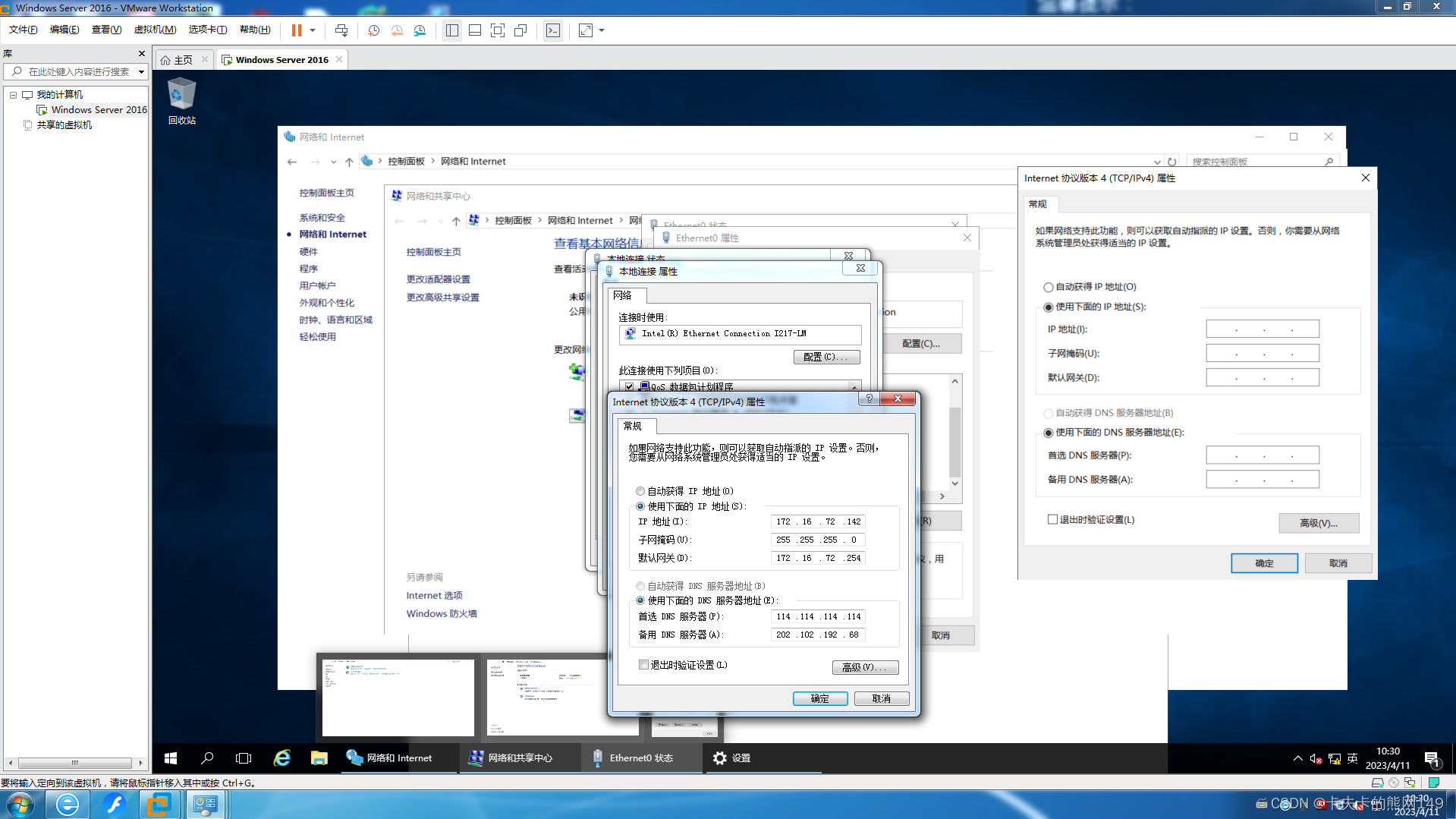Open the 帮助(H) menu
This screenshot has height=819, width=1456.
pos(255,30)
